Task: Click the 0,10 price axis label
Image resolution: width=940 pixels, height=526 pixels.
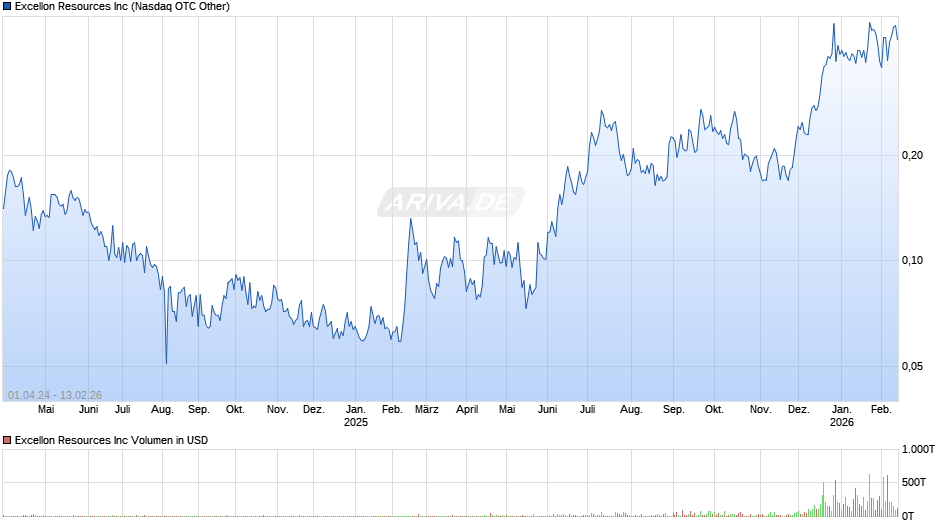Action: click(x=912, y=260)
